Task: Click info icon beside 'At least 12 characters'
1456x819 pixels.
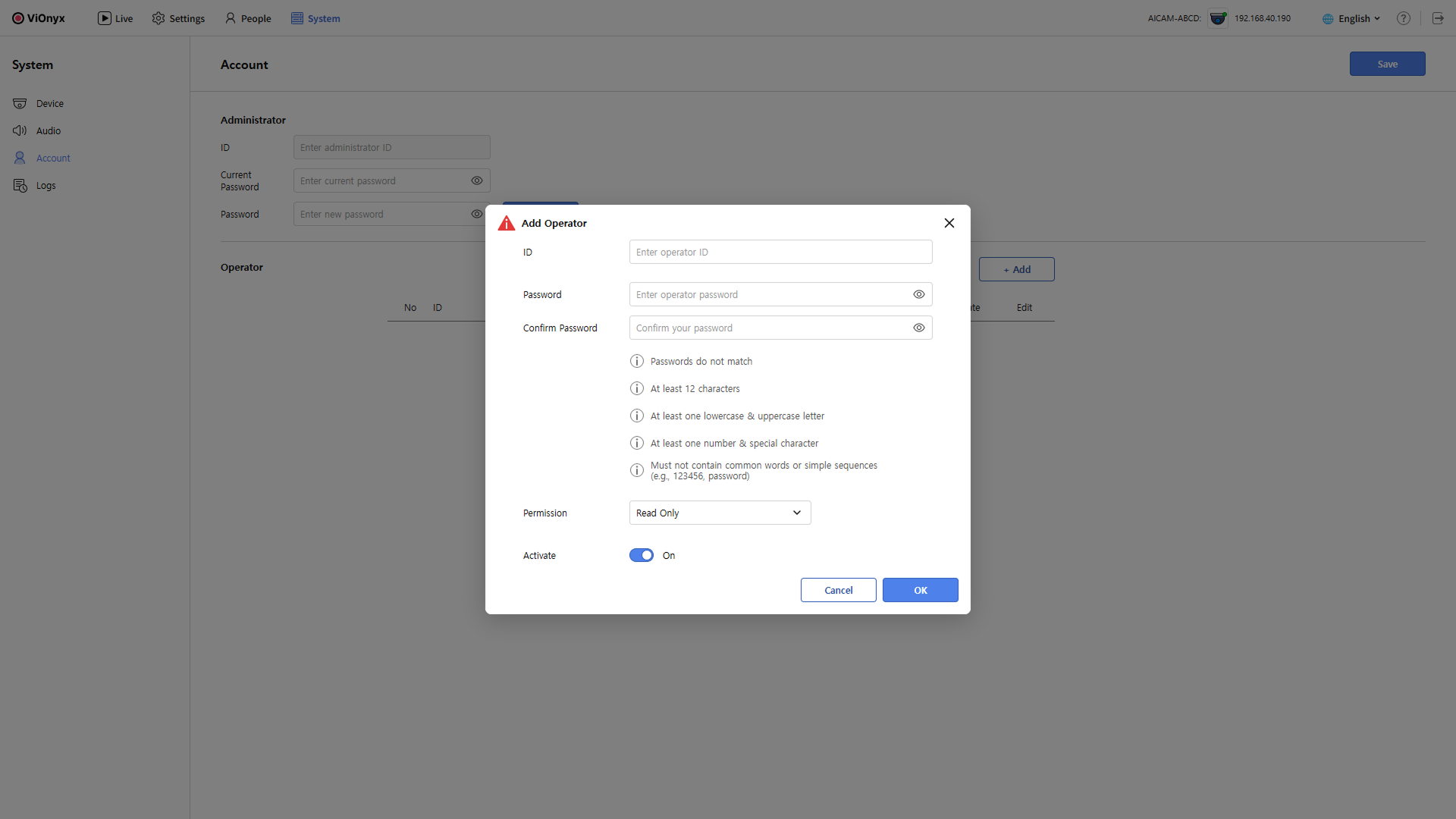Action: [637, 388]
